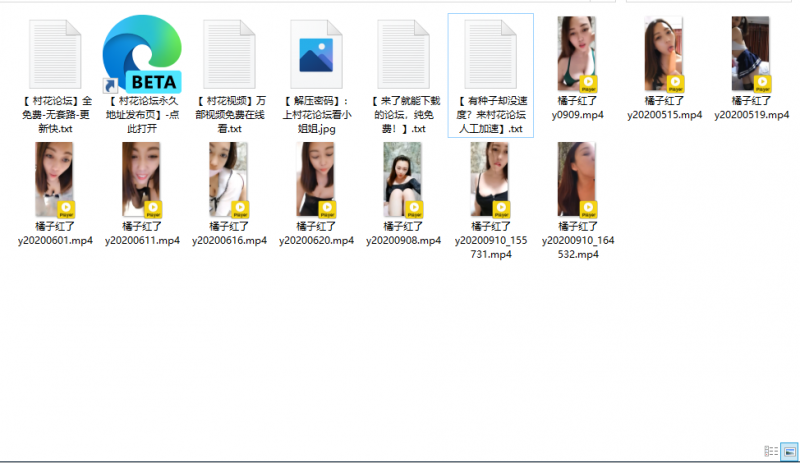Open the Edge BETA shortcut icon
Screen dimensions: 800x463
coord(142,53)
